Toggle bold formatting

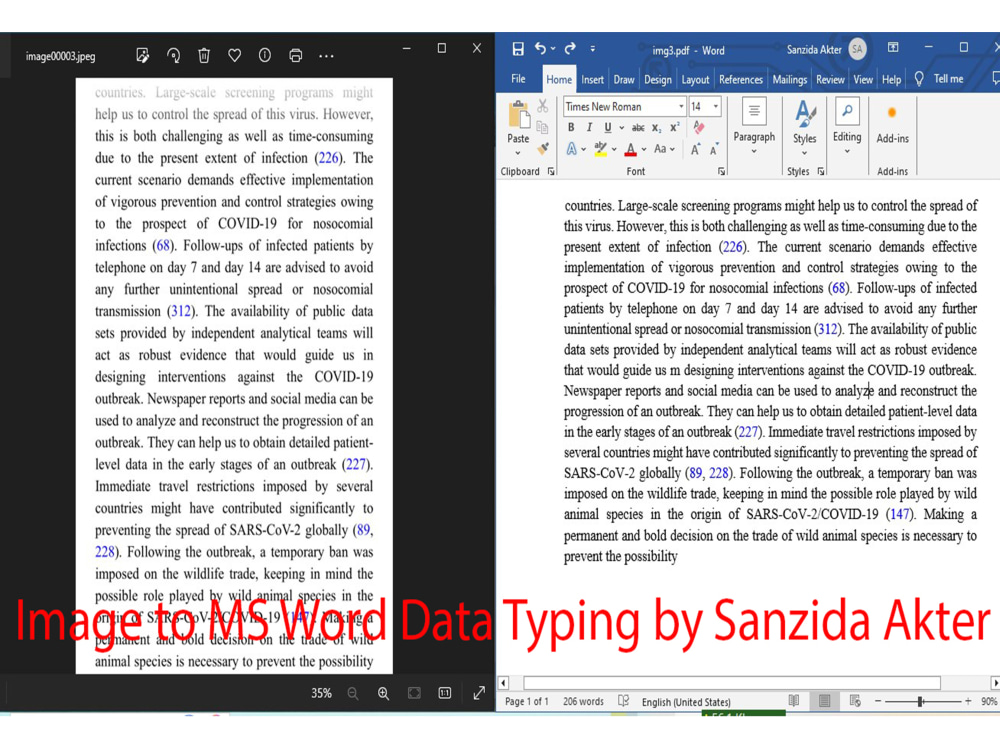click(571, 128)
